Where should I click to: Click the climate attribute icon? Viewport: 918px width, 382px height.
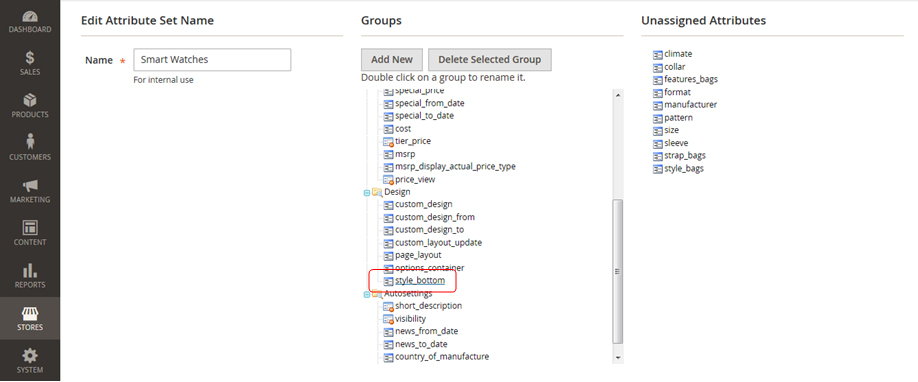point(657,54)
